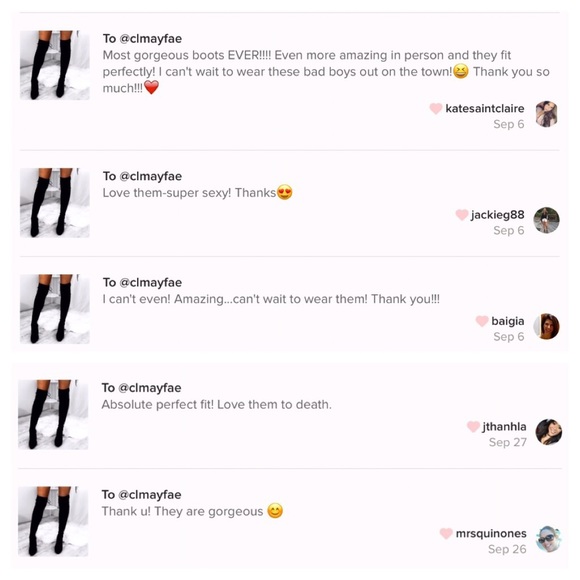The image size is (580, 580).
Task: Open jthanhla's avatar image
Action: coord(549,432)
